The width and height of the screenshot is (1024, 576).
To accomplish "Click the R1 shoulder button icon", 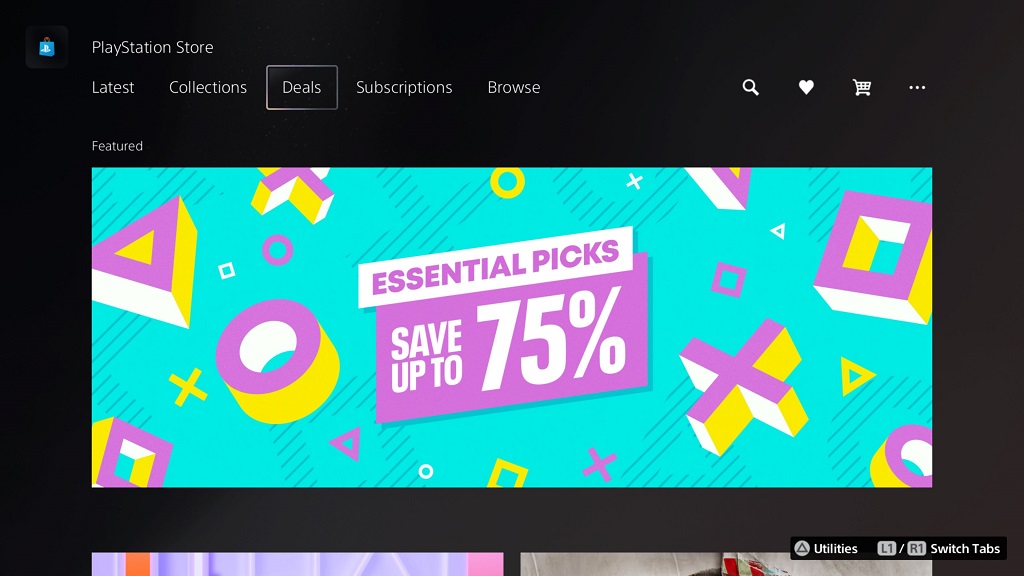I will [916, 549].
